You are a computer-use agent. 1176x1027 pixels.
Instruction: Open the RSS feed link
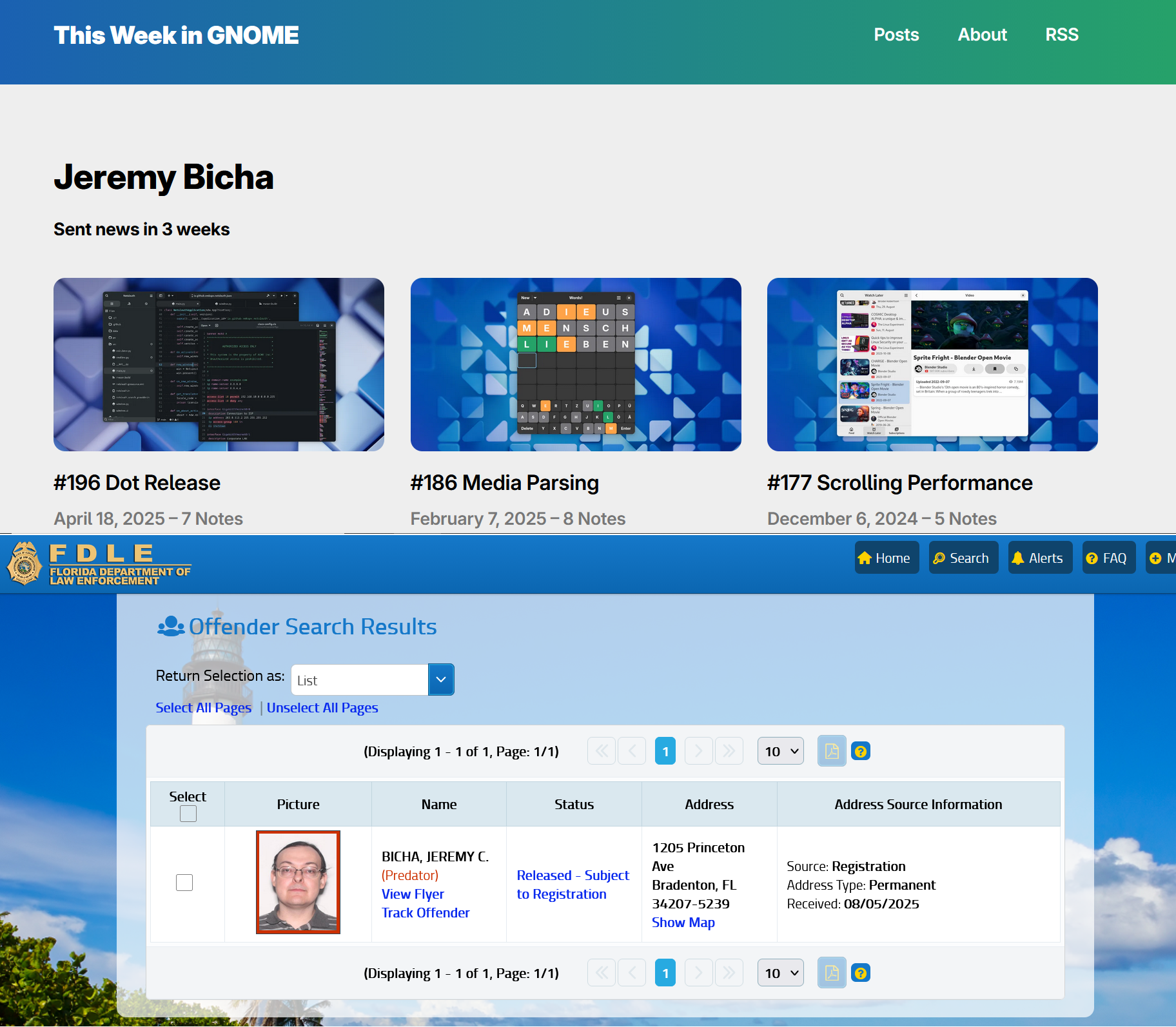pyautogui.click(x=1062, y=35)
